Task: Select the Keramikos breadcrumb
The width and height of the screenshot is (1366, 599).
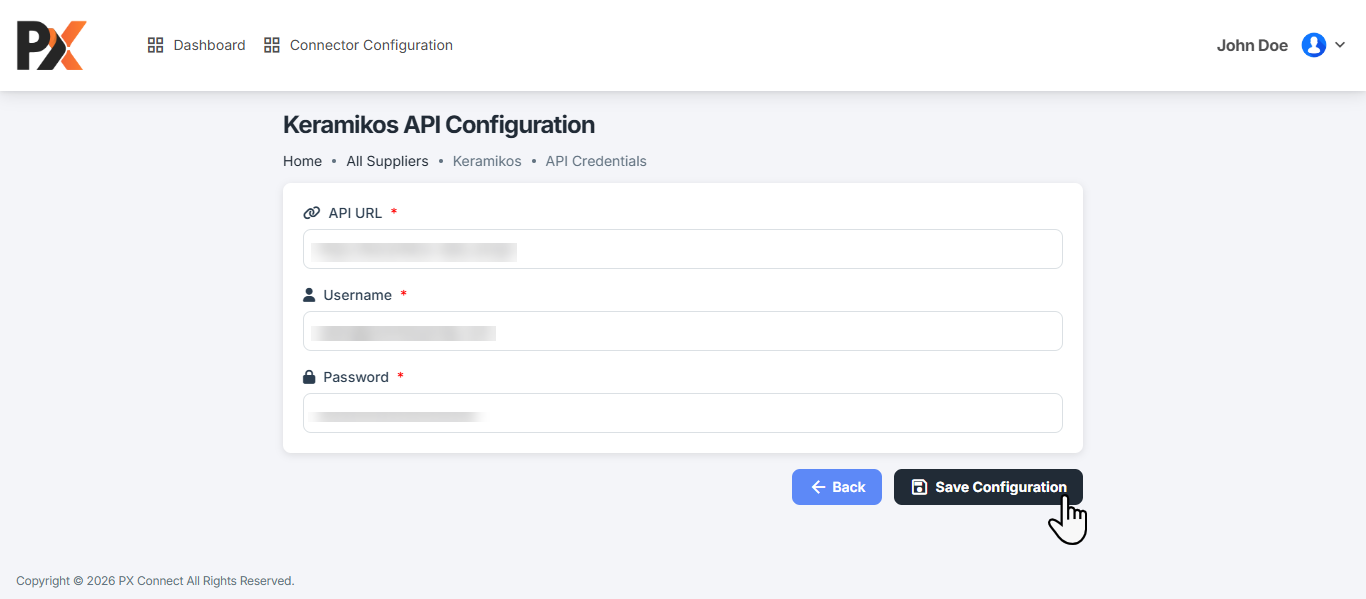Action: point(487,161)
